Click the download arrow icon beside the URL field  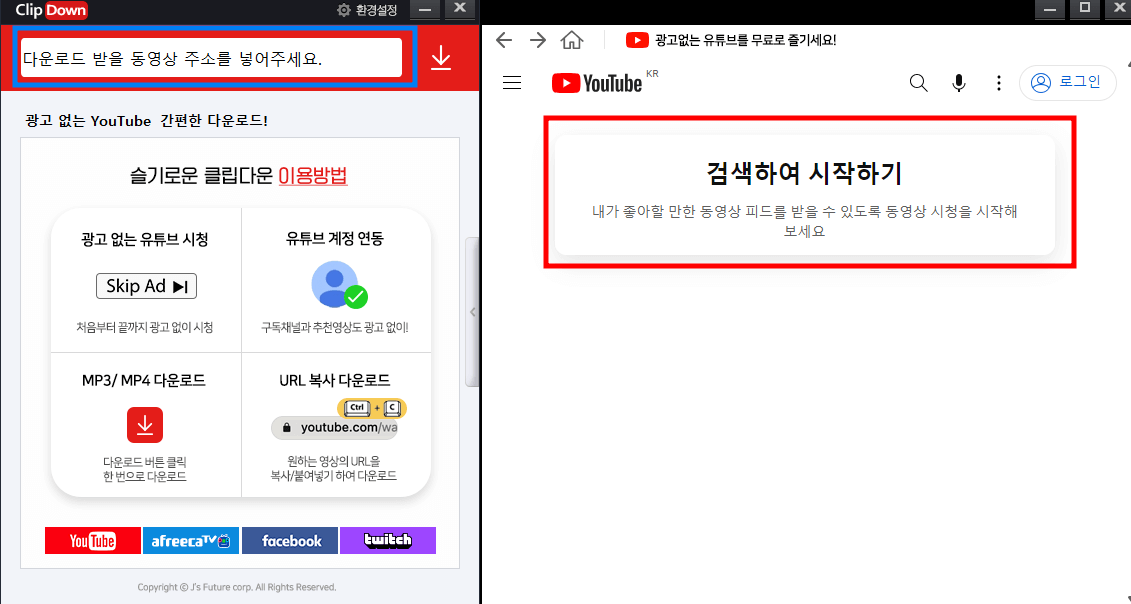[x=441, y=58]
